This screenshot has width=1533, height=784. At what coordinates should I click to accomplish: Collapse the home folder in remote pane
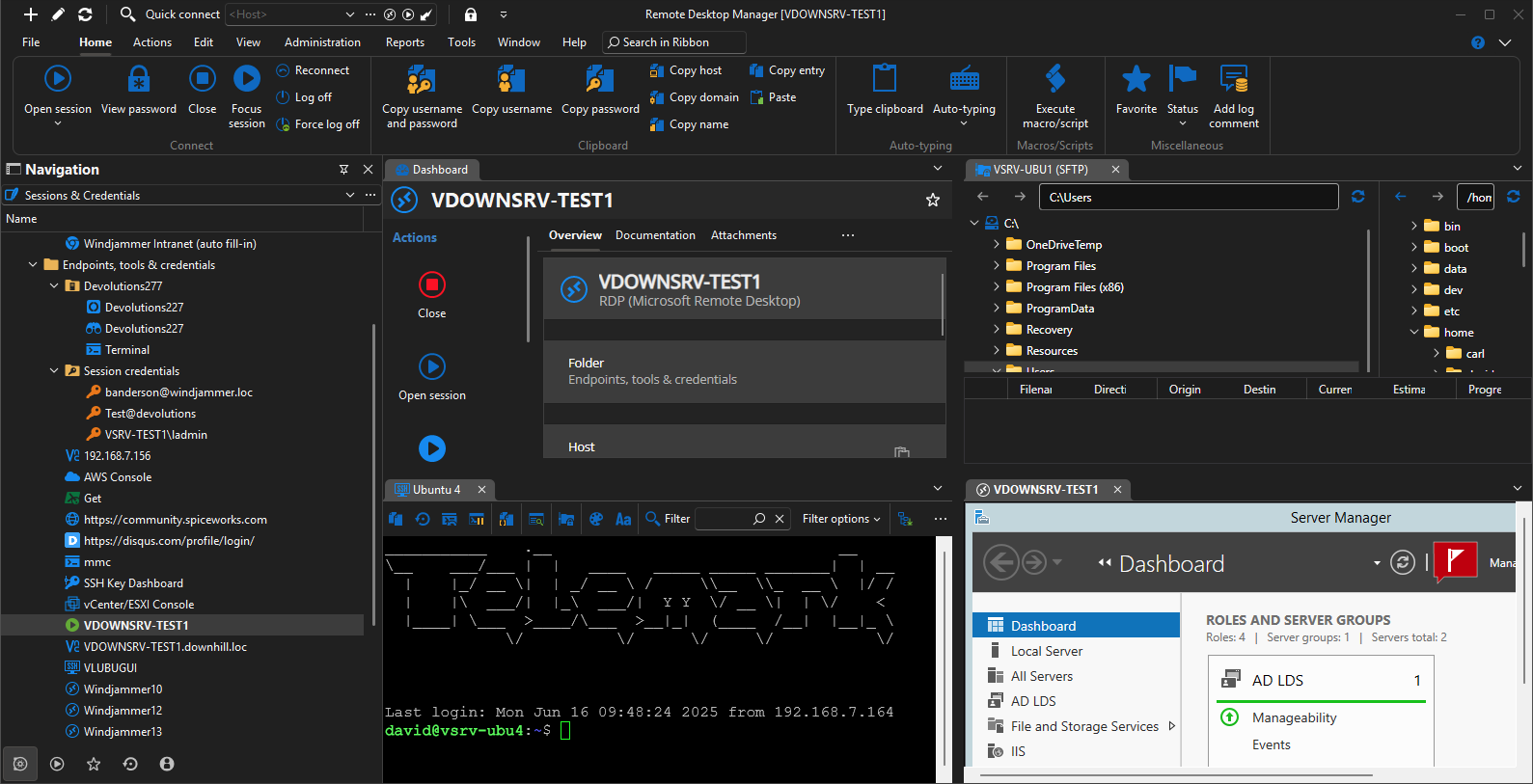(x=1414, y=332)
